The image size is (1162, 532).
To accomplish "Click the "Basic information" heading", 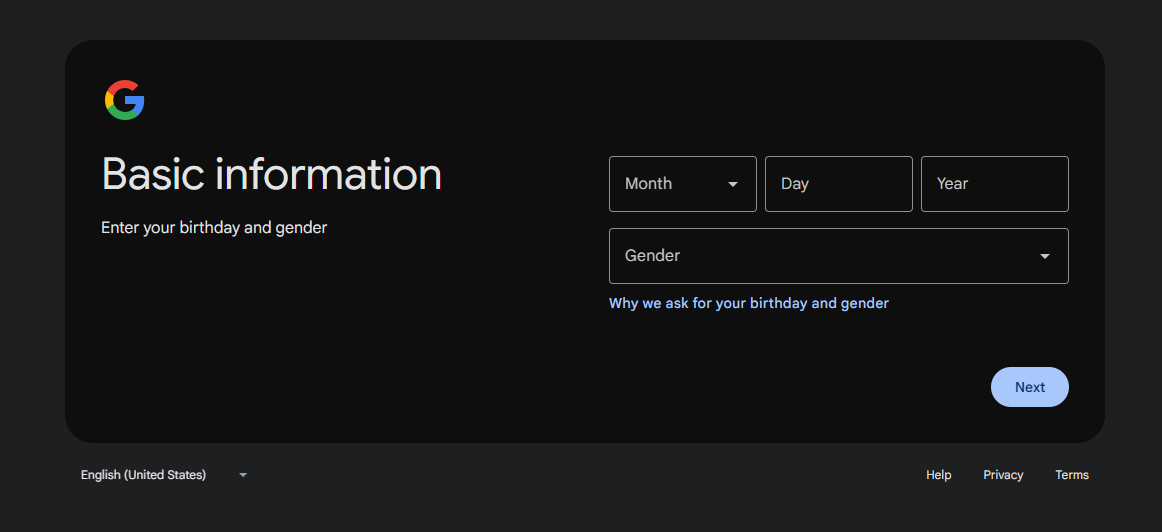I will (271, 174).
